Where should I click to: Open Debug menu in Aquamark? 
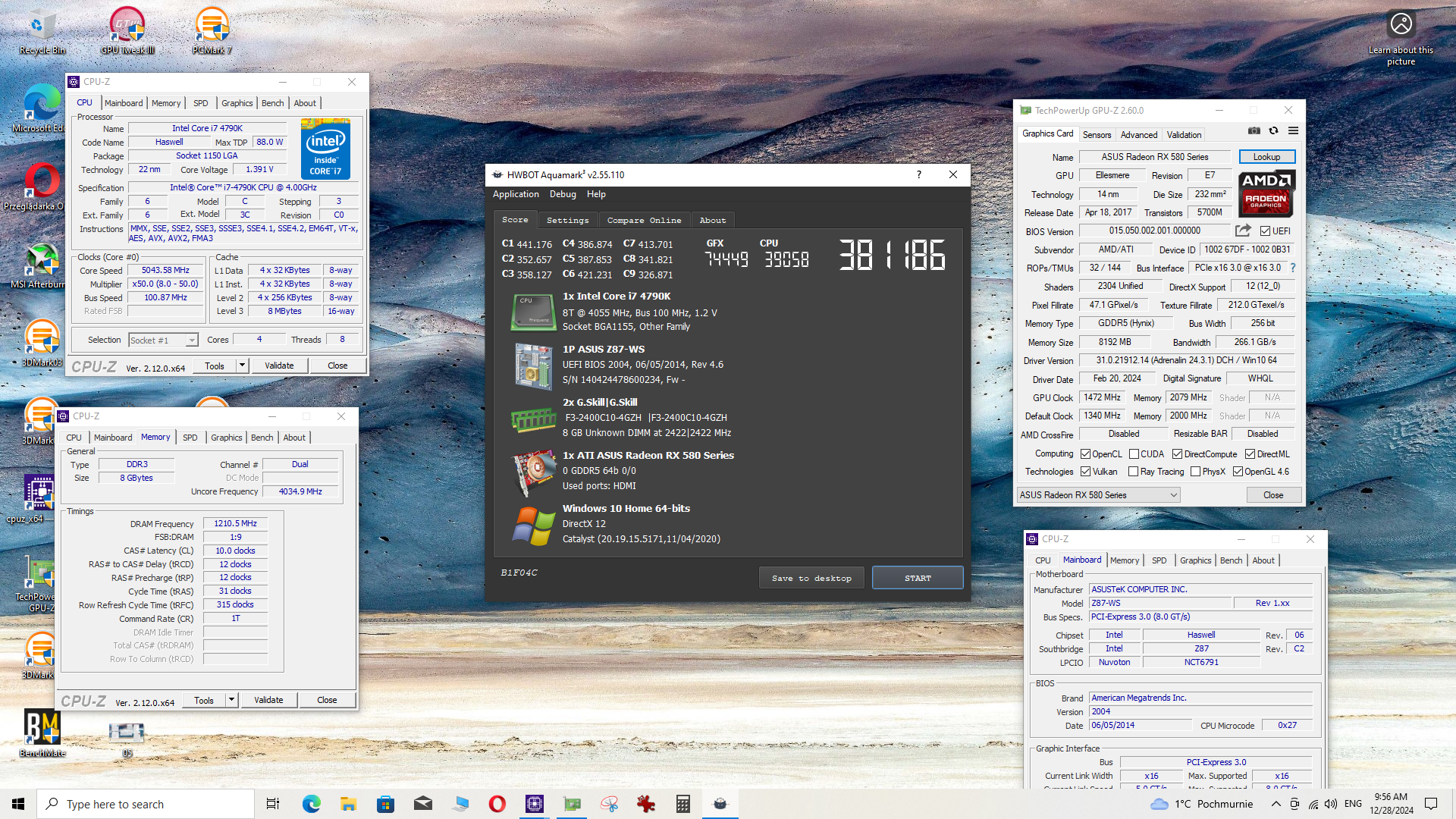coord(563,194)
